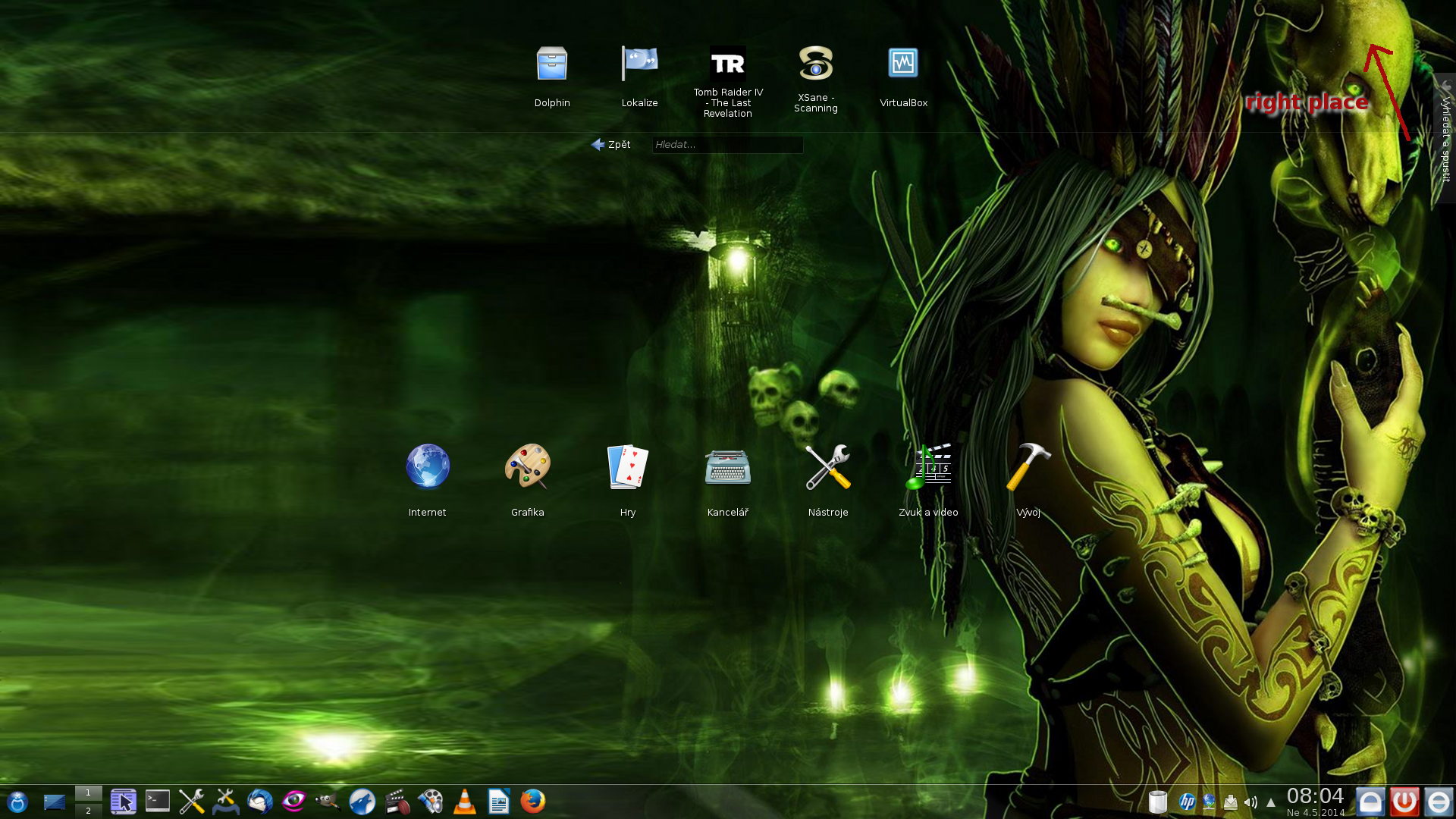The height and width of the screenshot is (819, 1456).
Task: Launch the clapperboard video app
Action: pos(397,802)
